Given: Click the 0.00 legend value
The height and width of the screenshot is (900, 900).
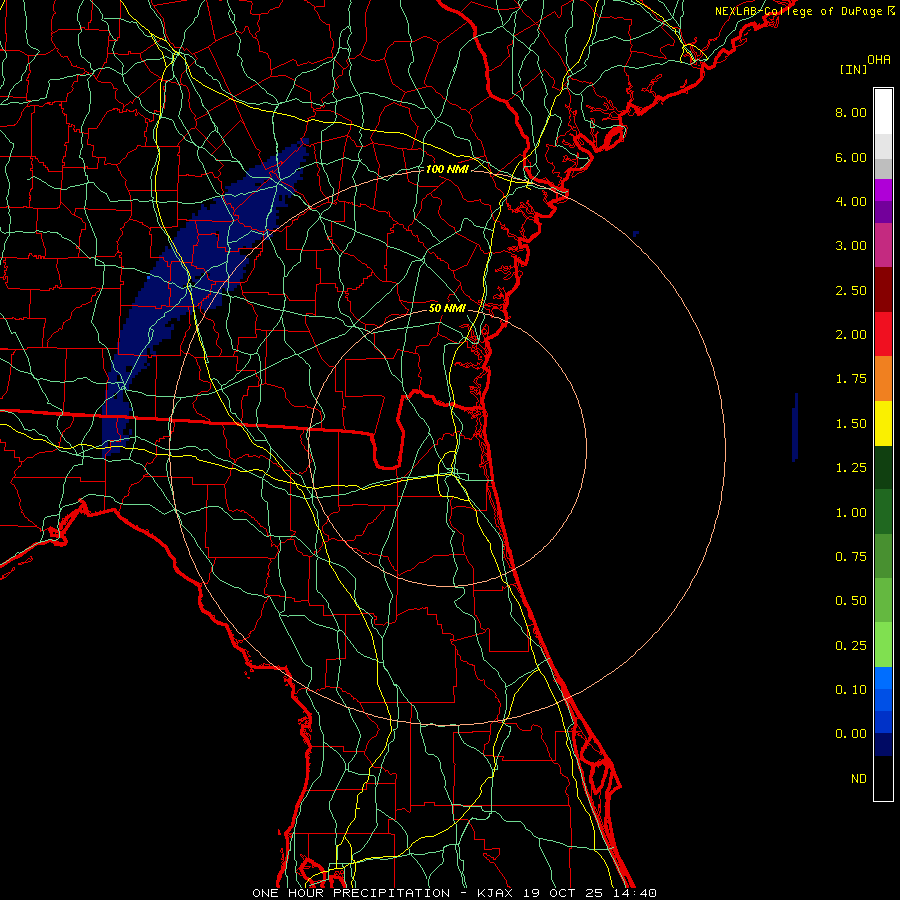Looking at the screenshot, I should 851,734.
